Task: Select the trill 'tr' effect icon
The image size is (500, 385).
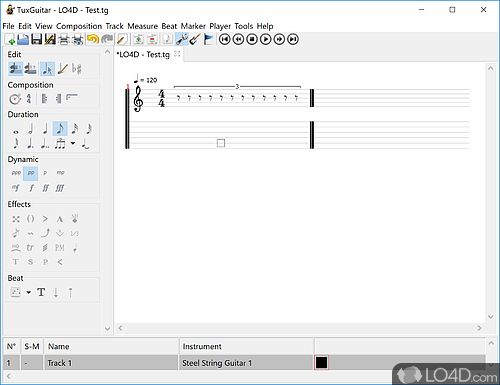Action: point(30,248)
